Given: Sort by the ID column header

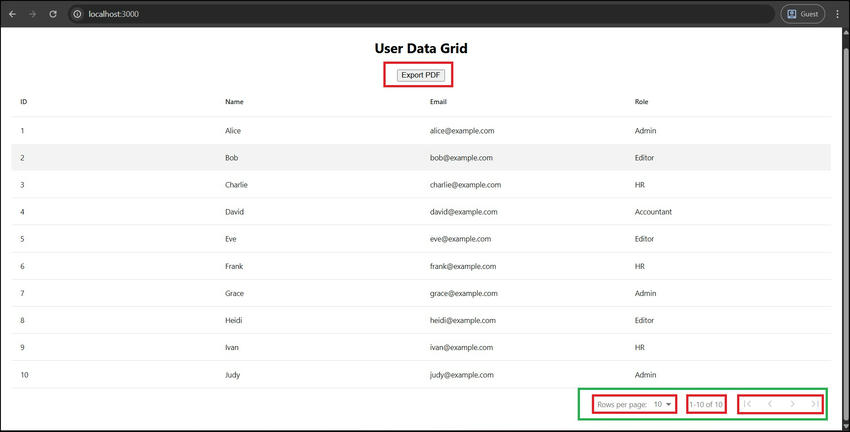Looking at the screenshot, I should pyautogui.click(x=24, y=102).
